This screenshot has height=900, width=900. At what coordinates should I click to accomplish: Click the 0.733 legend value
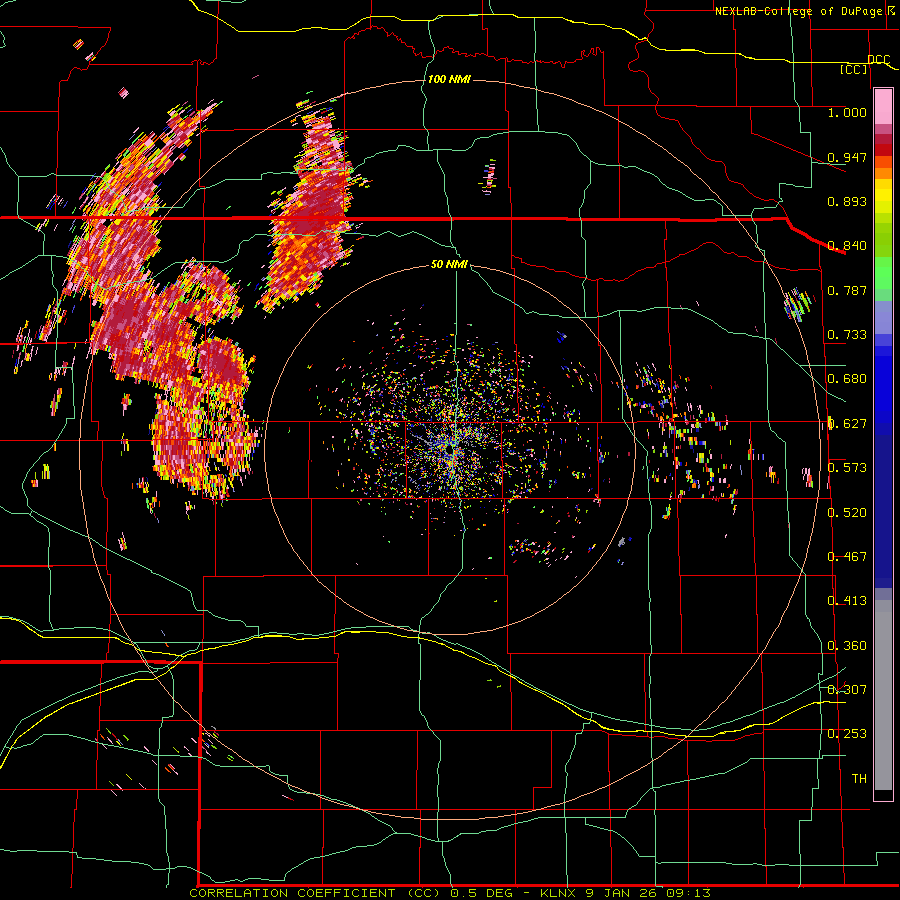point(847,335)
